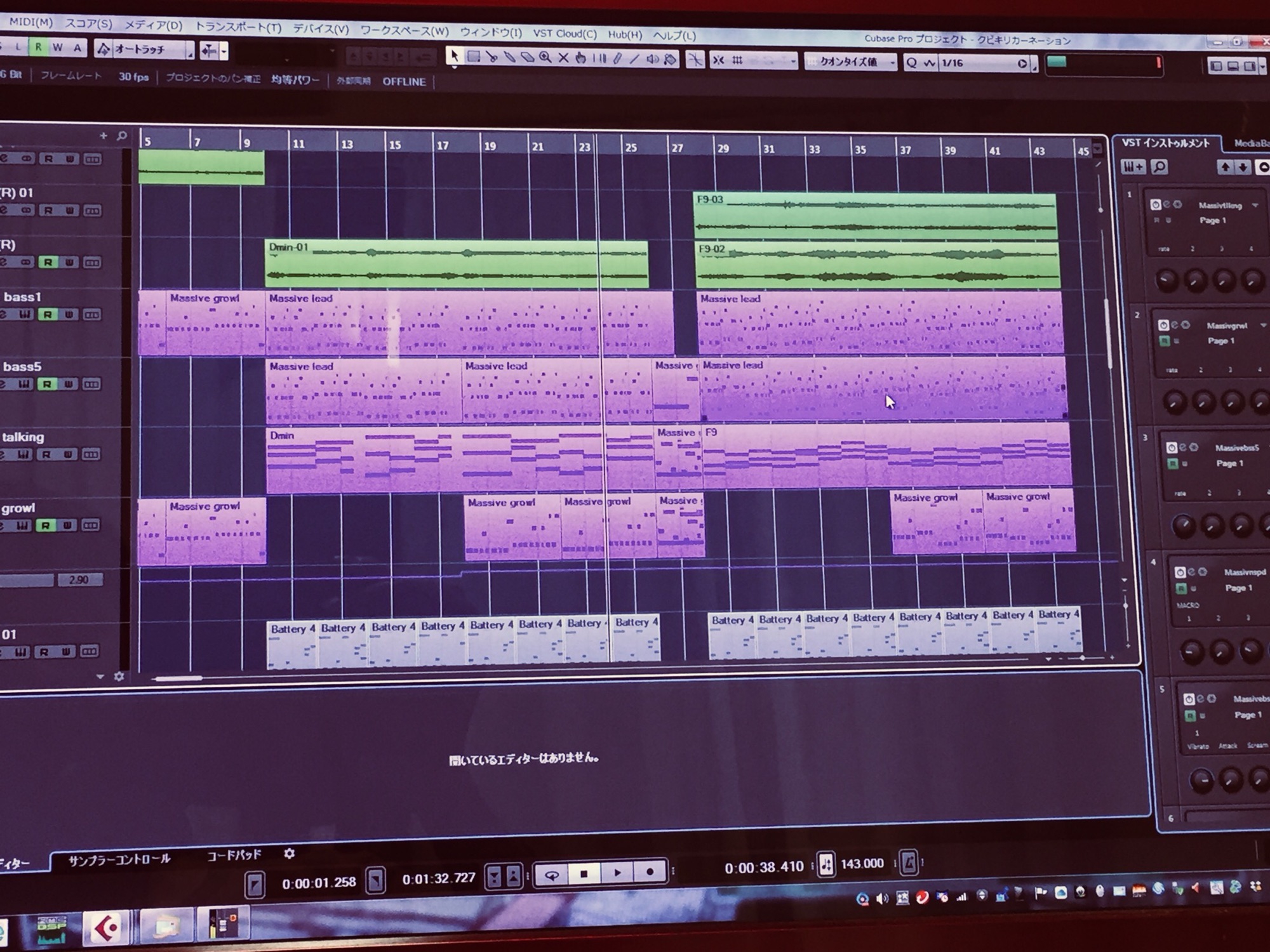
Task: Select the Dmin-01 audio clip
Action: (x=456, y=264)
